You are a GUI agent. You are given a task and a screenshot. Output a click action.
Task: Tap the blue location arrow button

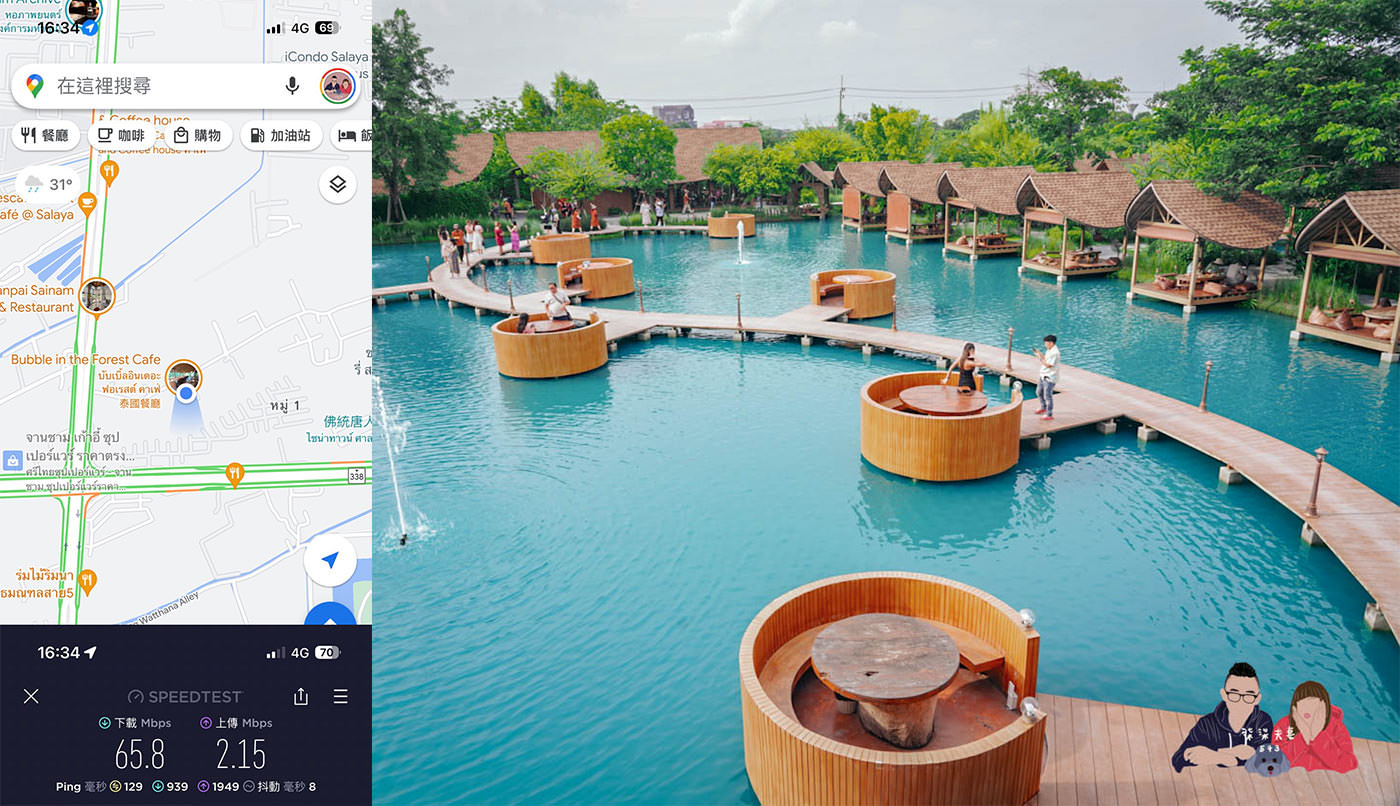tap(330, 561)
